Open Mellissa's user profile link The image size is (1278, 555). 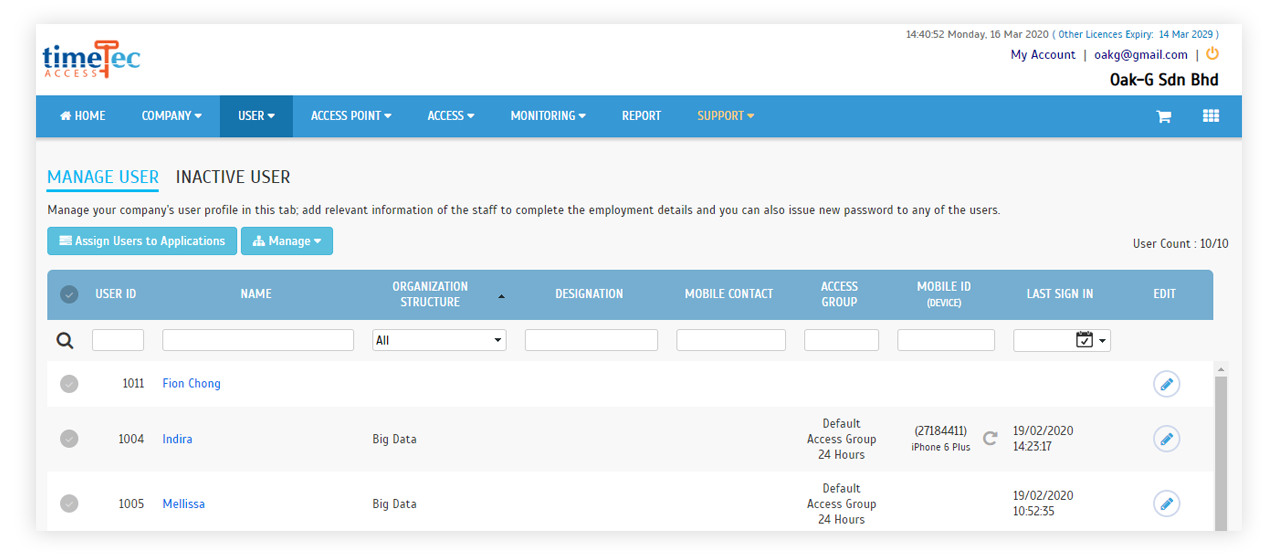pyautogui.click(x=184, y=504)
